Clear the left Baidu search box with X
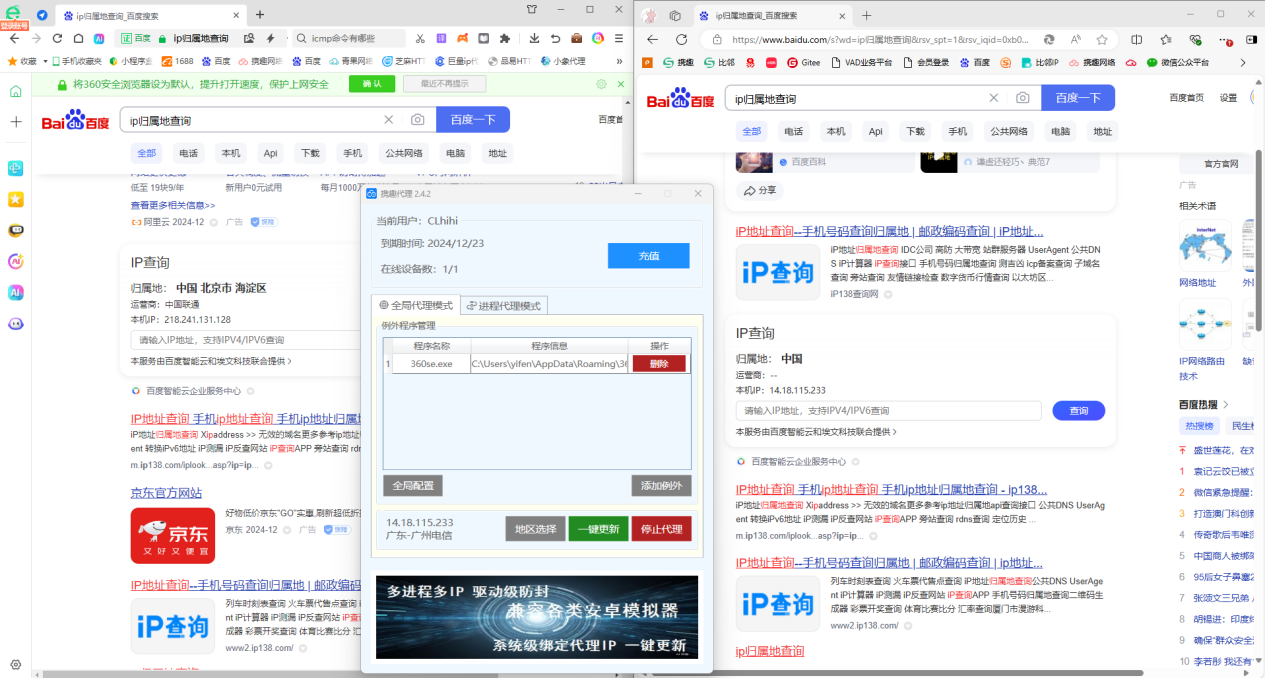The width and height of the screenshot is (1265, 678). (x=389, y=120)
